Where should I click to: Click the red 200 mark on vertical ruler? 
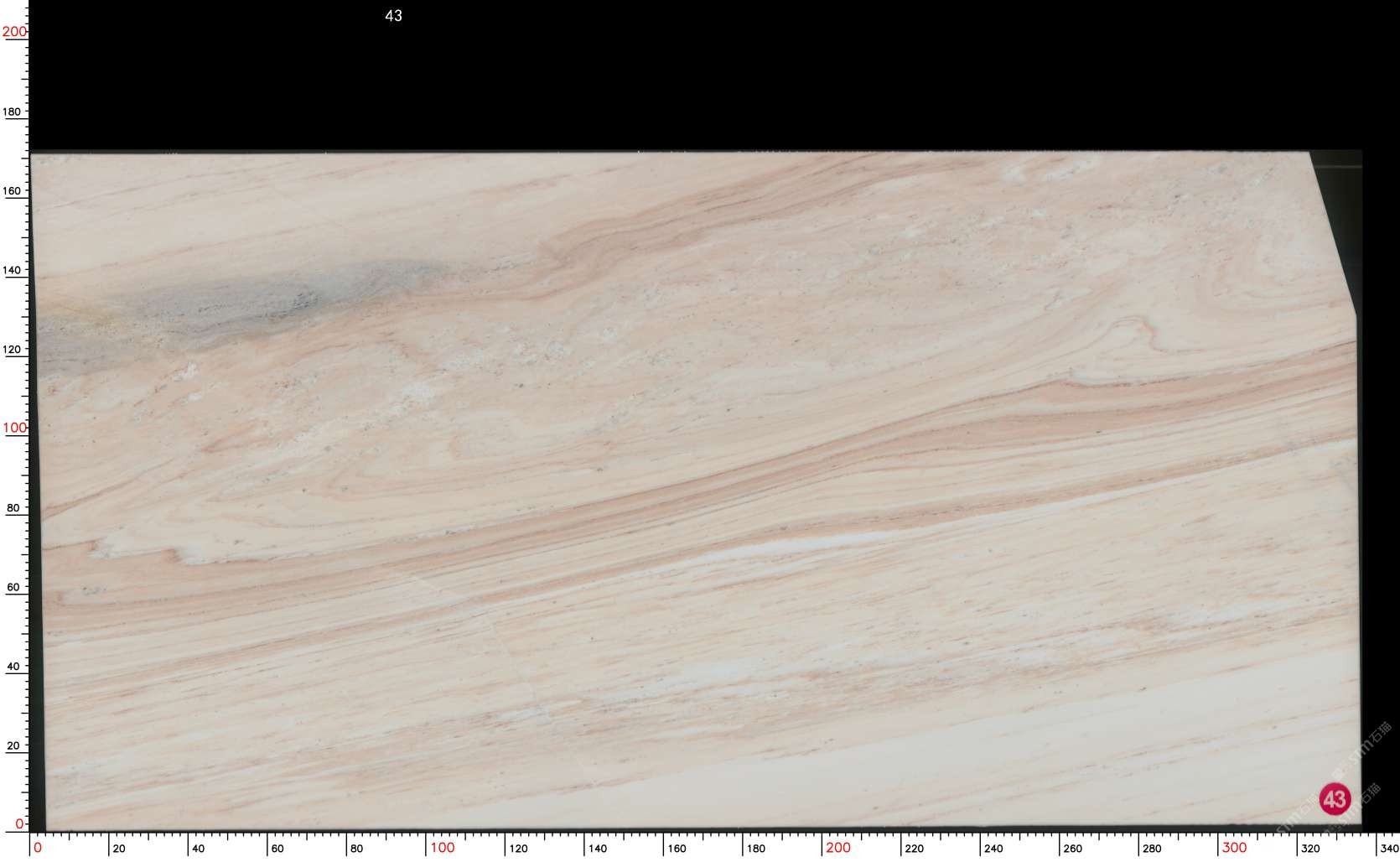pyautogui.click(x=14, y=32)
